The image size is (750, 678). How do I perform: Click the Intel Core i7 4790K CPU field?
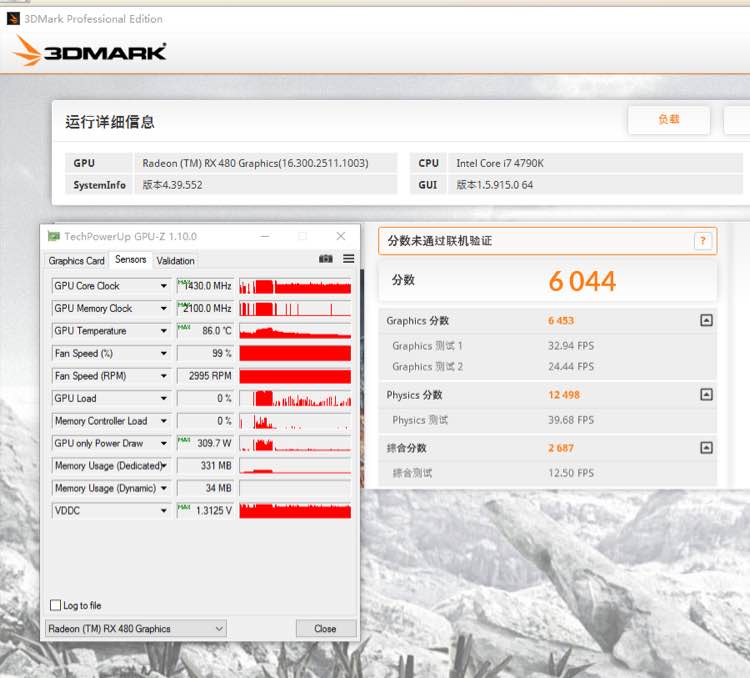[x=595, y=163]
